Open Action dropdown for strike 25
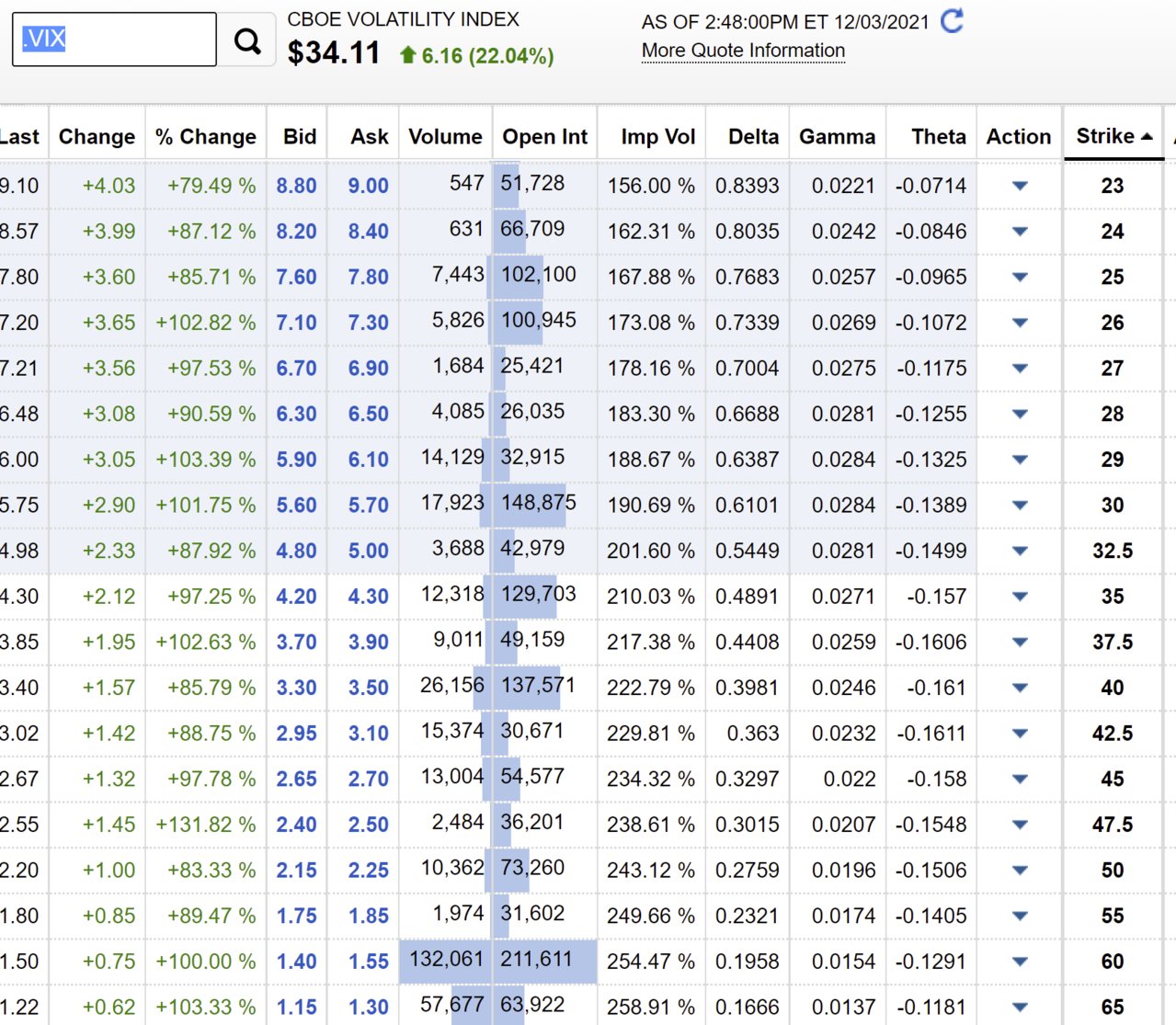Viewport: 1176px width, 1025px height. tap(1020, 277)
